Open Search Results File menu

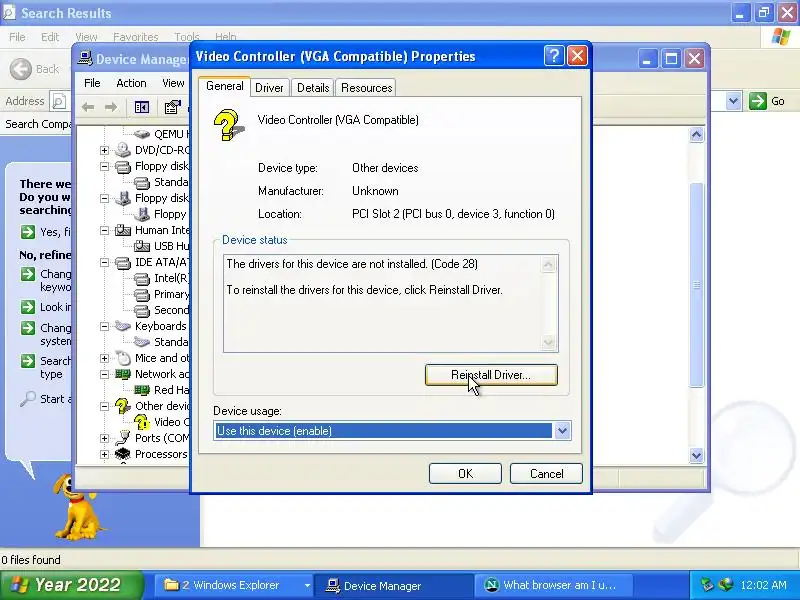coord(17,37)
